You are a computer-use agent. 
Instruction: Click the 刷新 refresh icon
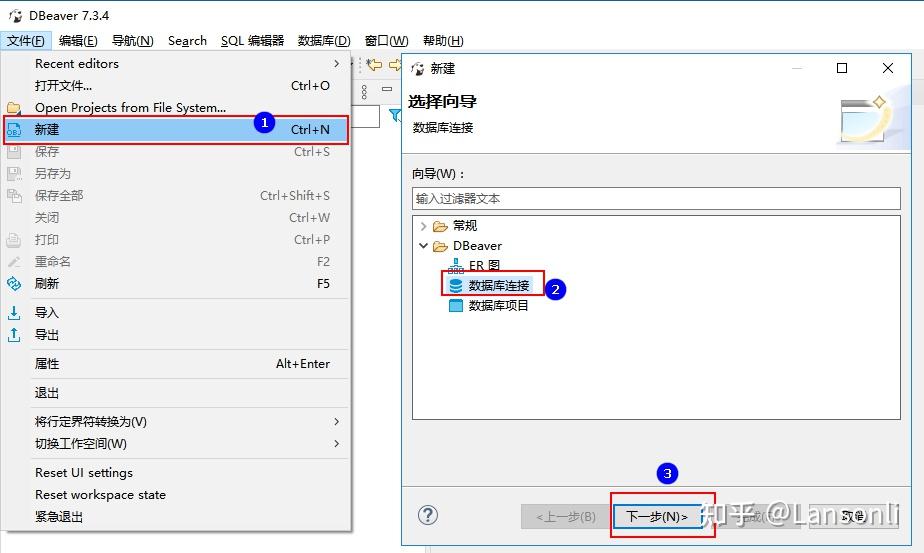[14, 284]
